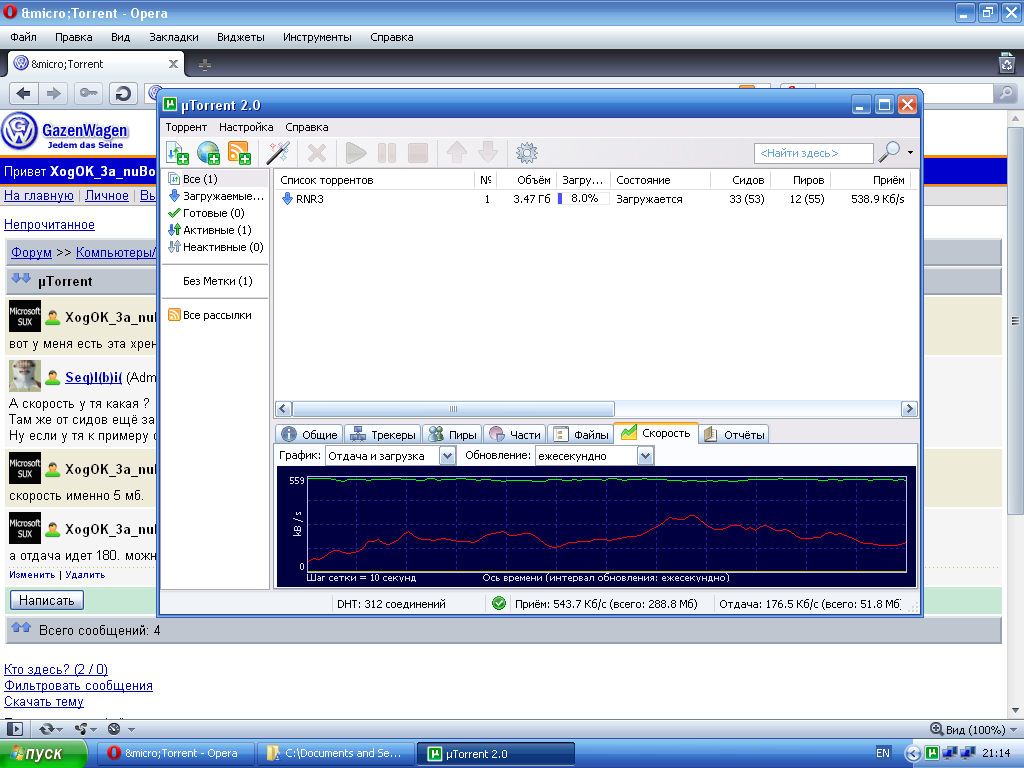Click the RNR3 download progress bar 8.0%
Screen dimensions: 1024x768
[x=583, y=199]
